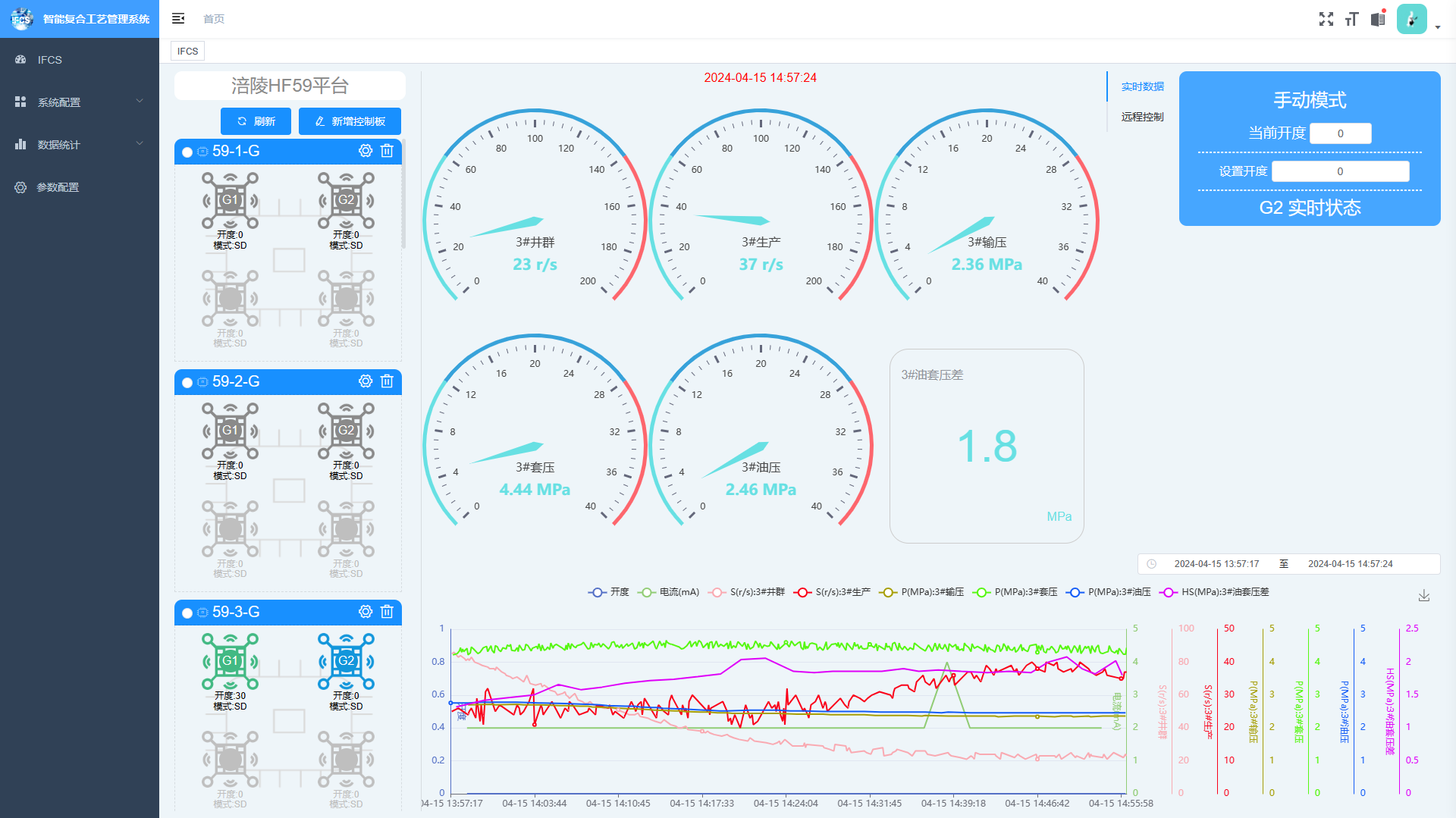Open settings gear for 59-3-G
The height and width of the screenshot is (818, 1456).
pos(366,612)
